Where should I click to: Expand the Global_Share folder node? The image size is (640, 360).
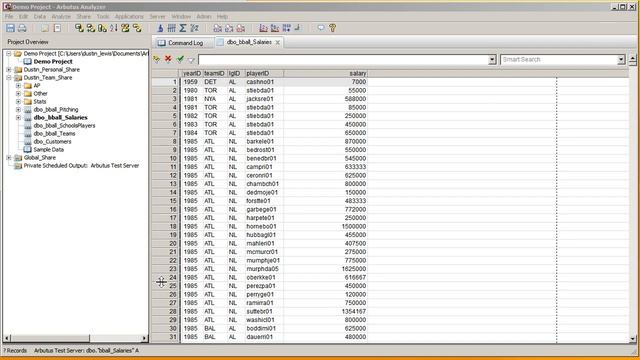click(9, 158)
